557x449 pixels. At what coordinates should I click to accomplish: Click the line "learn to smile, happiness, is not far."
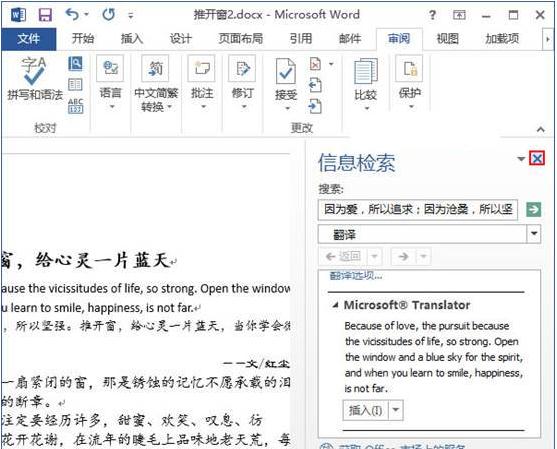point(102,308)
